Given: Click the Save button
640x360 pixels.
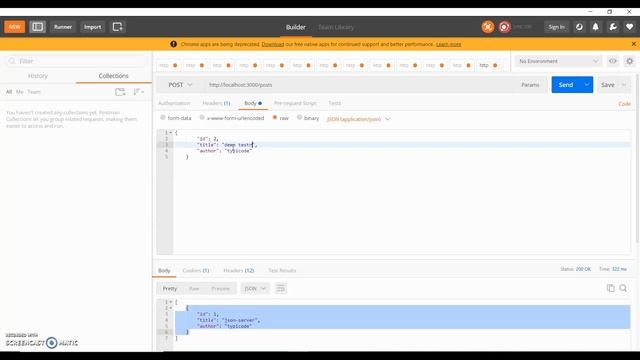Looking at the screenshot, I should coord(607,85).
